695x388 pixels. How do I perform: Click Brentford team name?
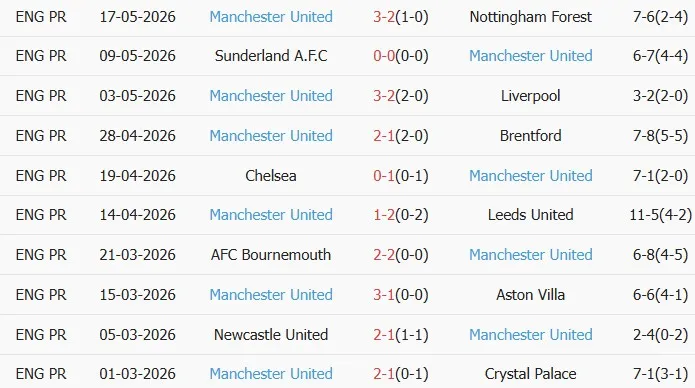click(531, 136)
